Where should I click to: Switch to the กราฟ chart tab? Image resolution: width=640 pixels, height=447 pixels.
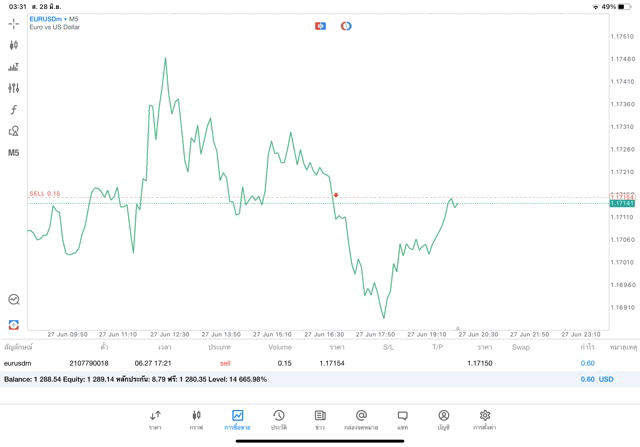(196, 419)
